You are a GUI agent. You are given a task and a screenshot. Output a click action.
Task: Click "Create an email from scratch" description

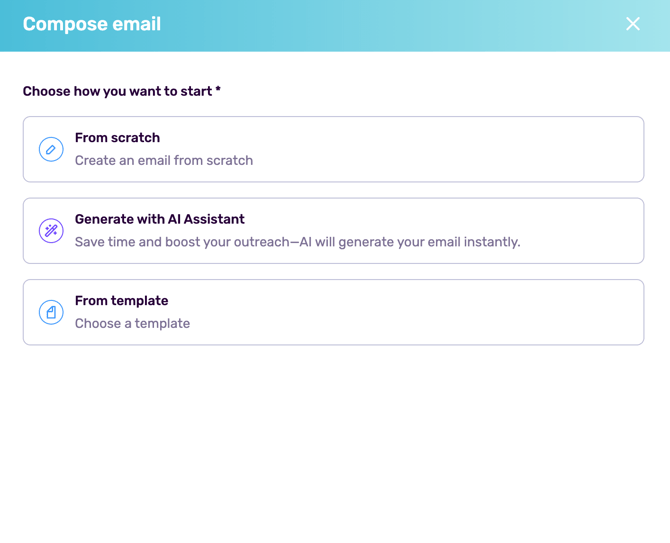[x=164, y=160]
